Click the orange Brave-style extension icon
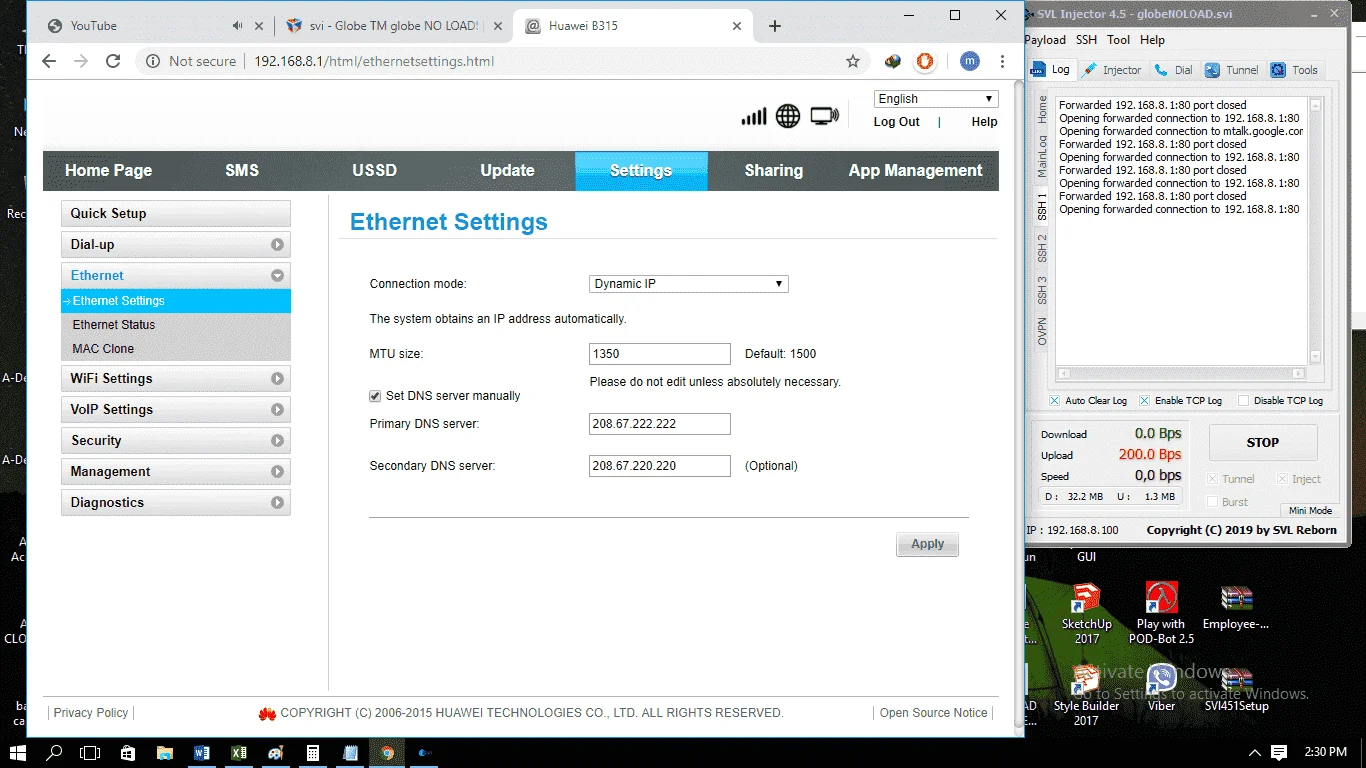Screen dimensions: 1366x768 tap(925, 61)
